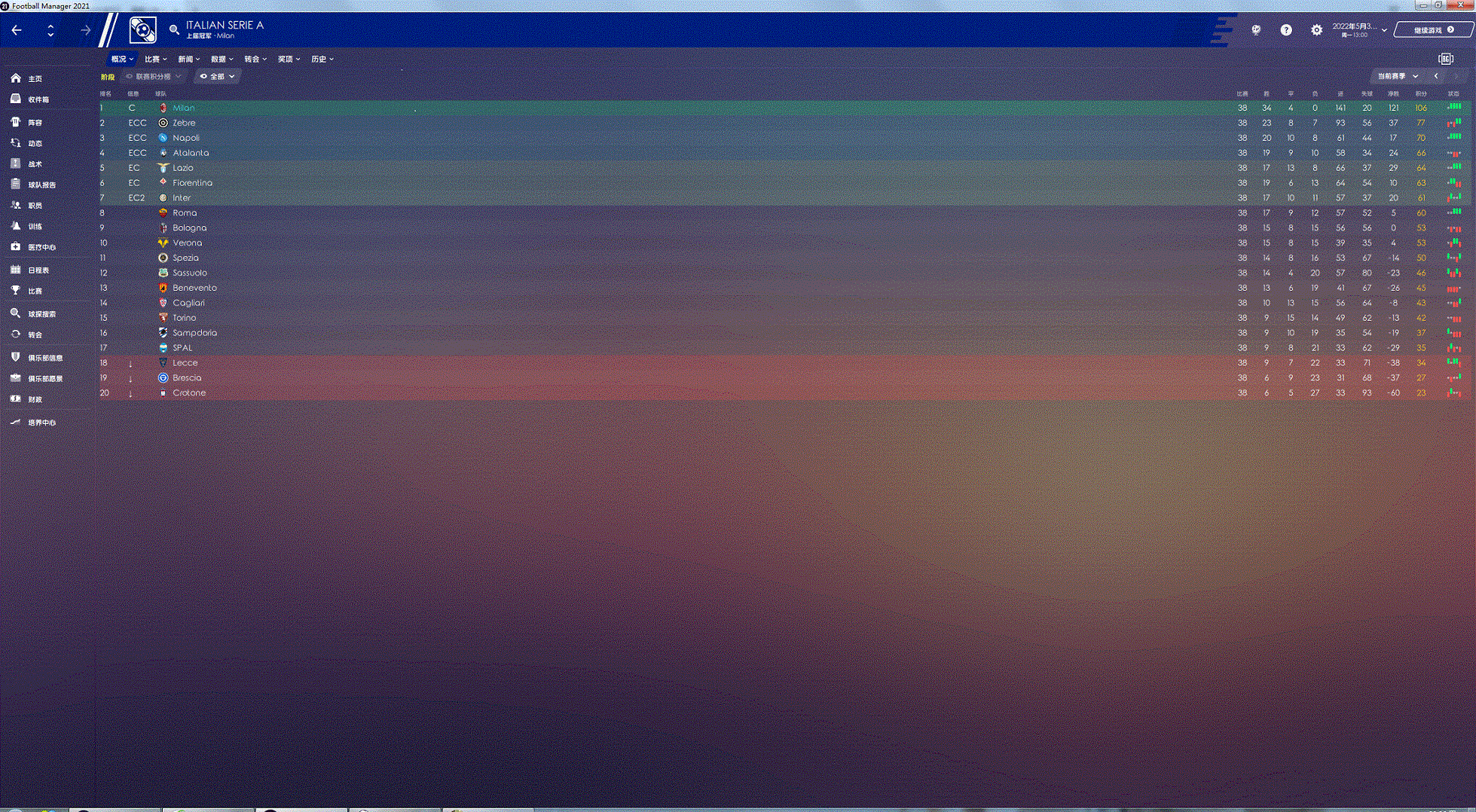Go to the 主页 home icon in sidebar
Viewport: 1476px width, 812px height.
pos(15,78)
